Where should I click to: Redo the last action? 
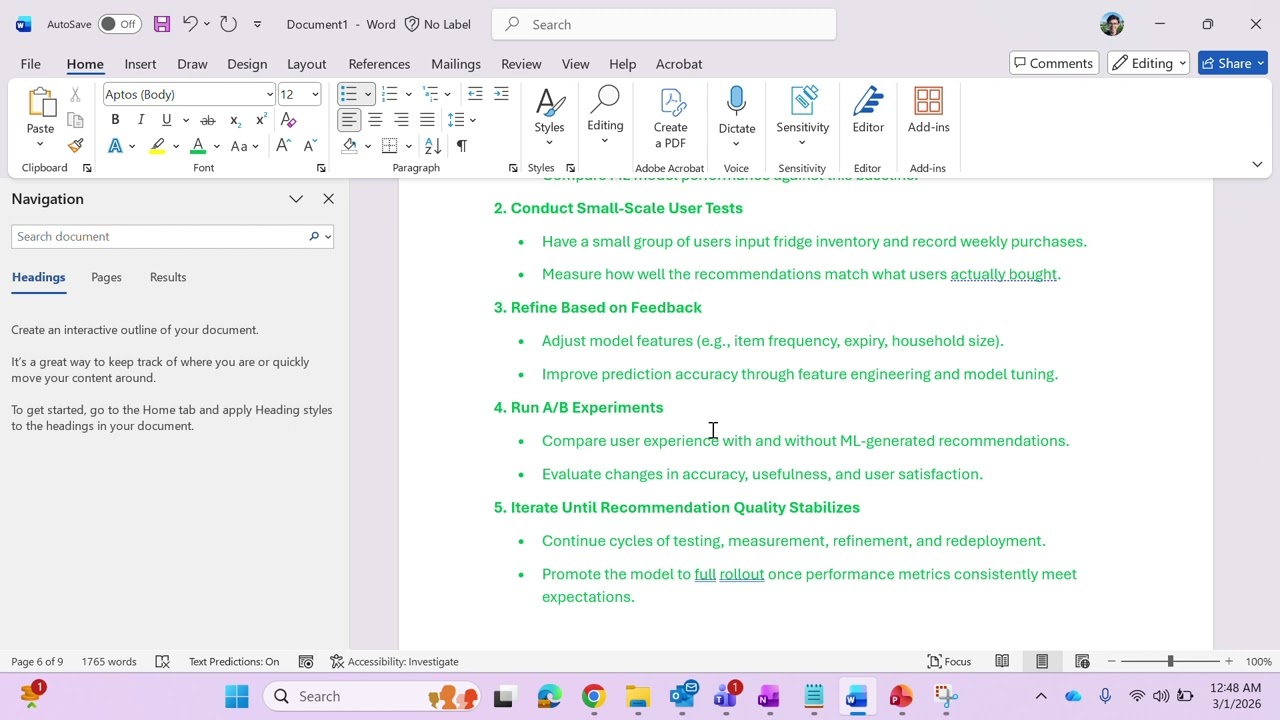tap(228, 24)
